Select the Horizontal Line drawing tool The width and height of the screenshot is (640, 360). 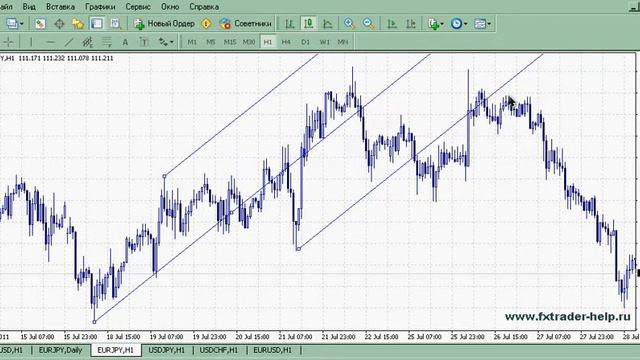tap(50, 42)
